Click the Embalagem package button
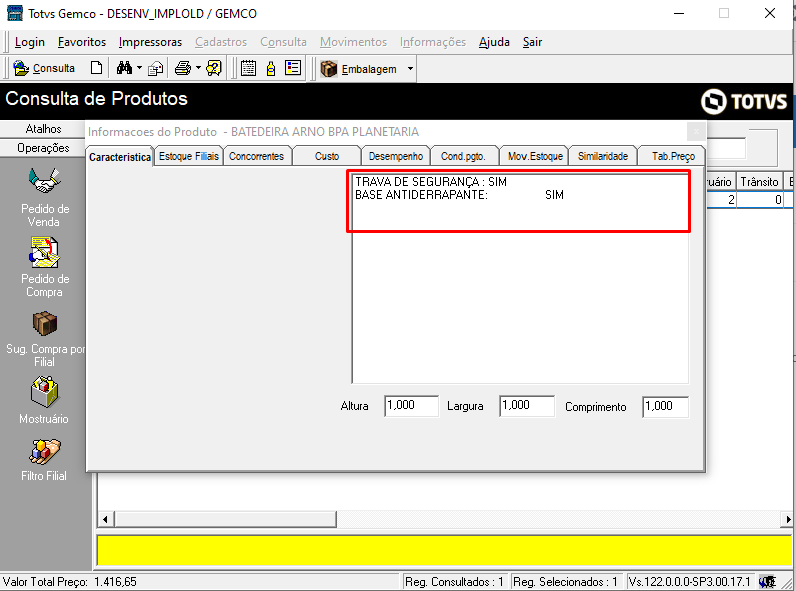Viewport: 796px width, 591px height. pyautogui.click(x=359, y=69)
